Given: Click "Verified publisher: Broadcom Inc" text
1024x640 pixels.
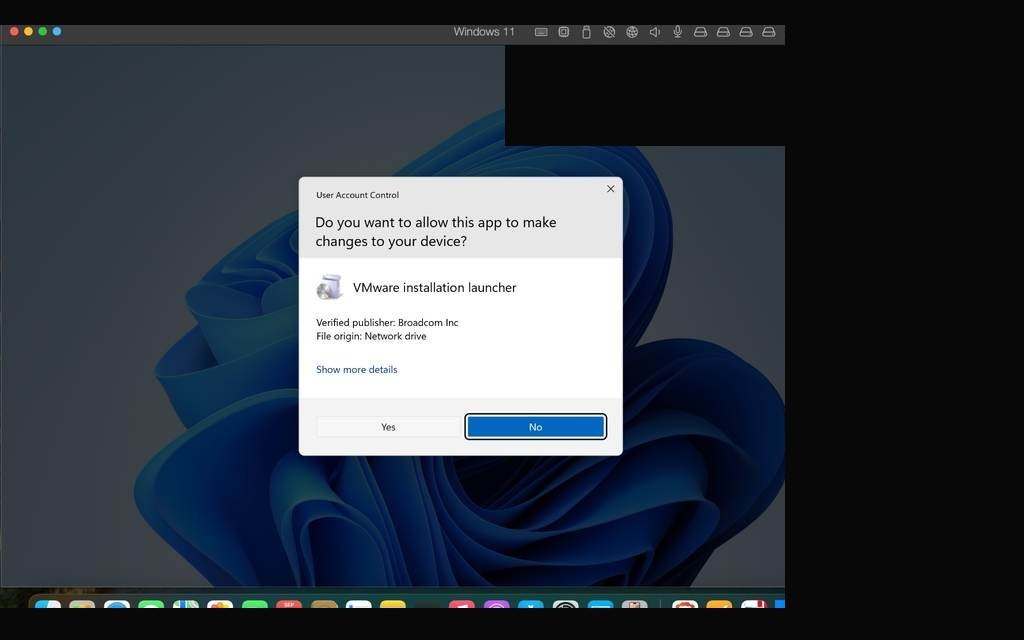Looking at the screenshot, I should click(x=387, y=323).
